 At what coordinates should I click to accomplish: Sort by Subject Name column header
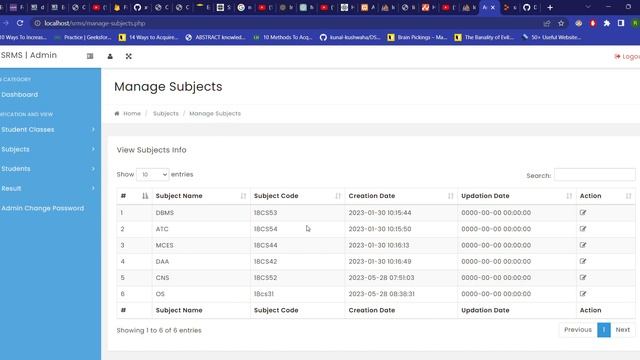(201, 196)
